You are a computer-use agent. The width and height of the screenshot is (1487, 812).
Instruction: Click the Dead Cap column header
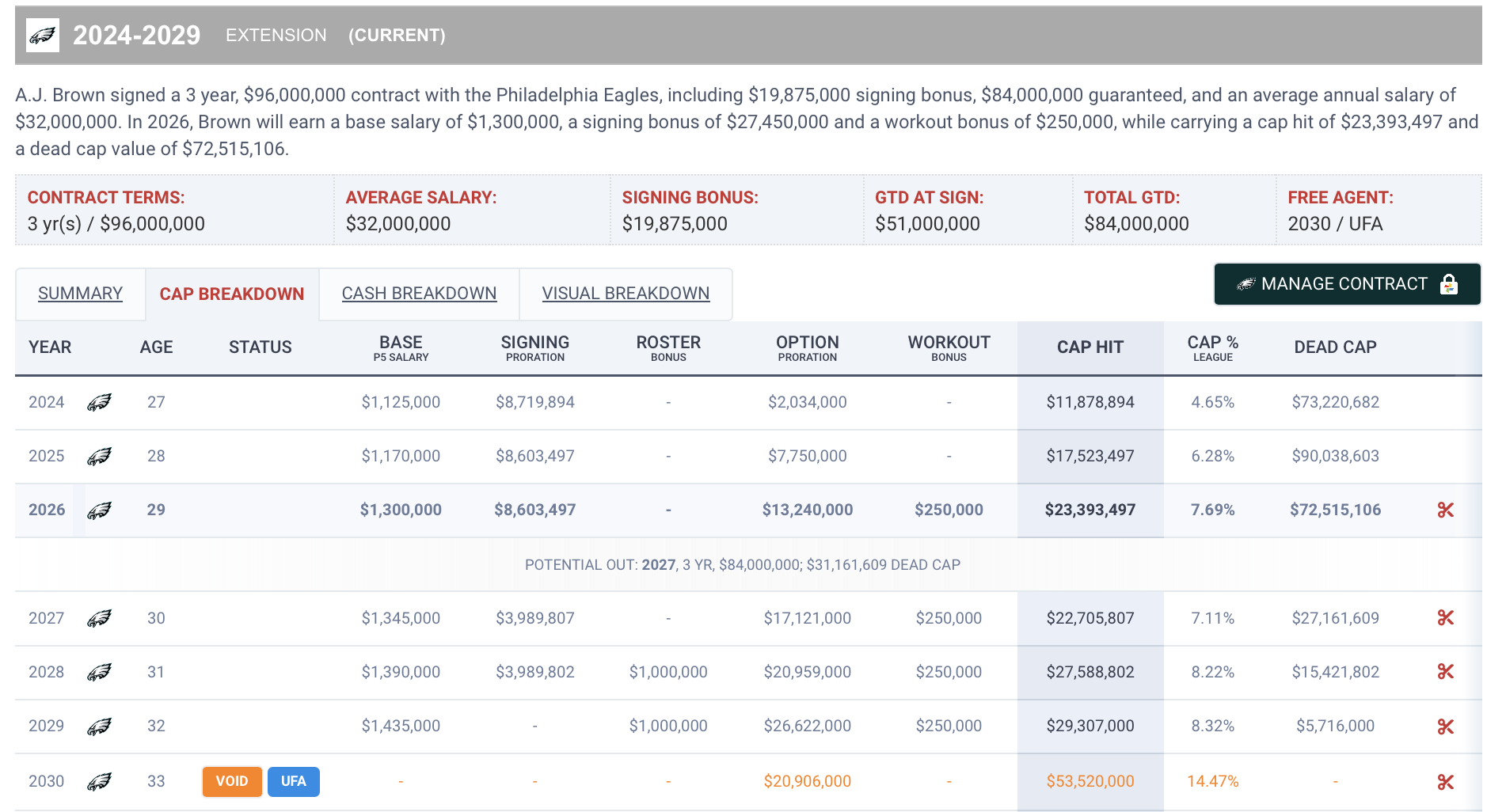pos(1335,347)
